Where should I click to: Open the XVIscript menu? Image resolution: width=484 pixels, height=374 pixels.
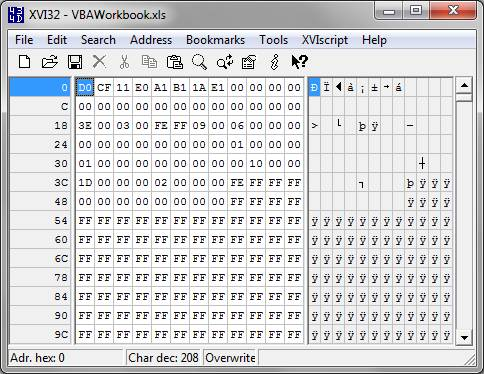point(325,40)
